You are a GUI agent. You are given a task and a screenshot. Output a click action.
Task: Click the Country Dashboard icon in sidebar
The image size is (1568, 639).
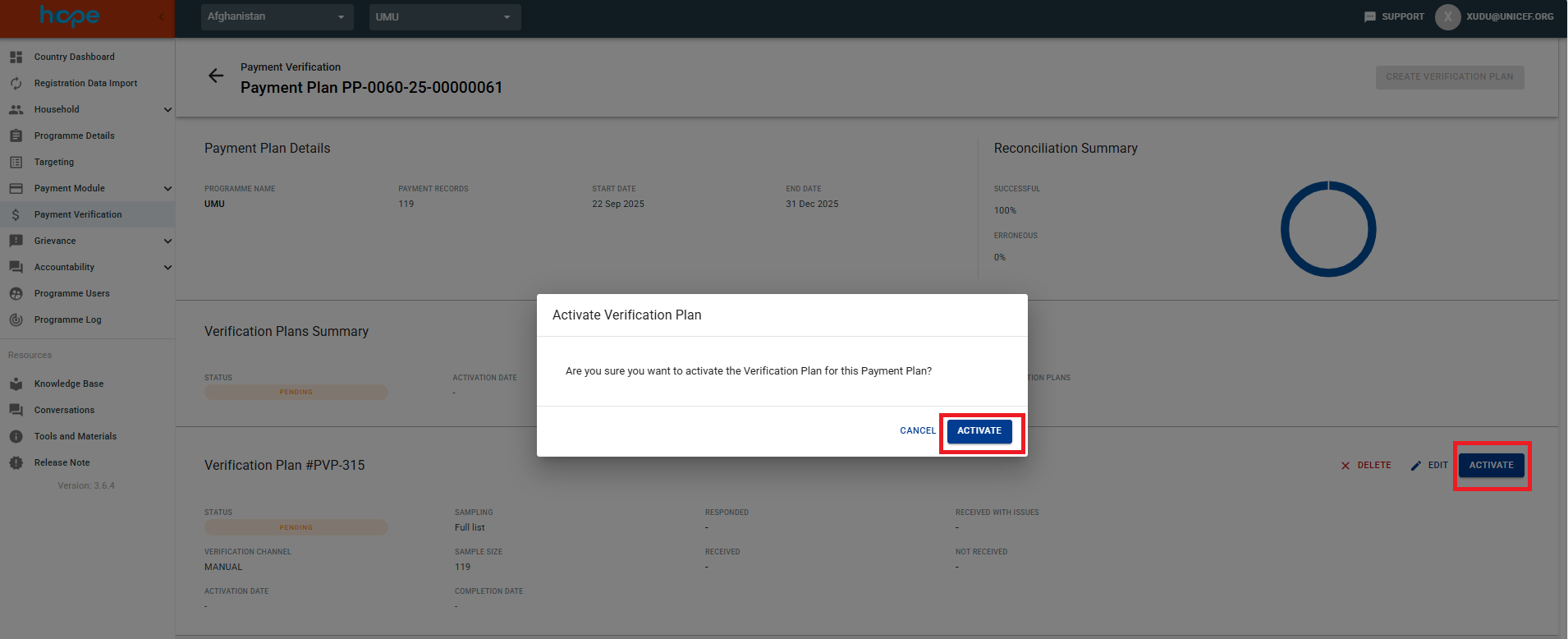pos(16,57)
